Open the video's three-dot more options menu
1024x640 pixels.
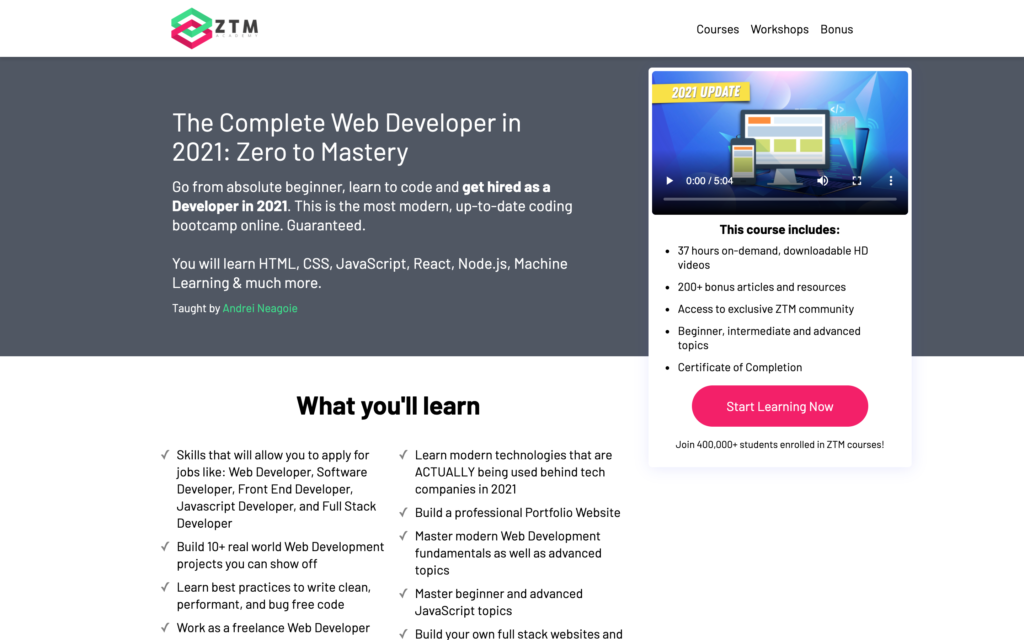coord(891,181)
